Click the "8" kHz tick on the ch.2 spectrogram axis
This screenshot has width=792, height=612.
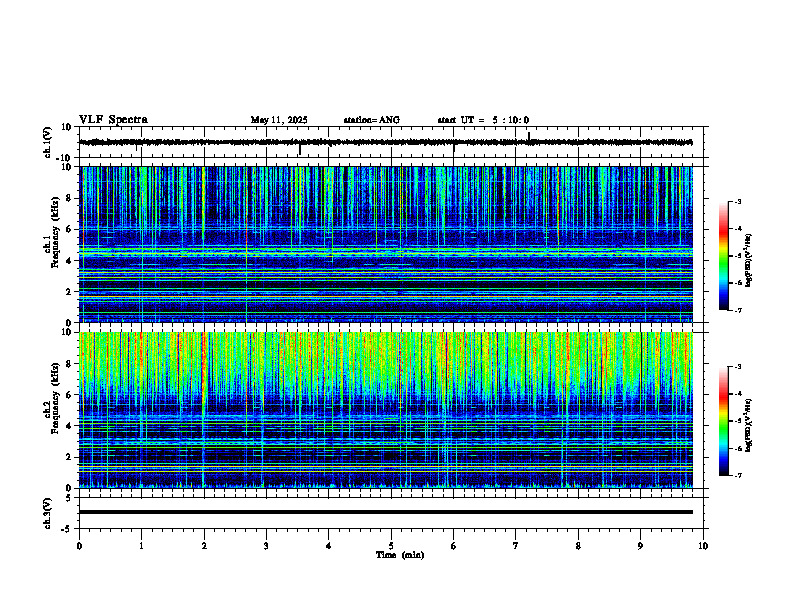click(70, 364)
